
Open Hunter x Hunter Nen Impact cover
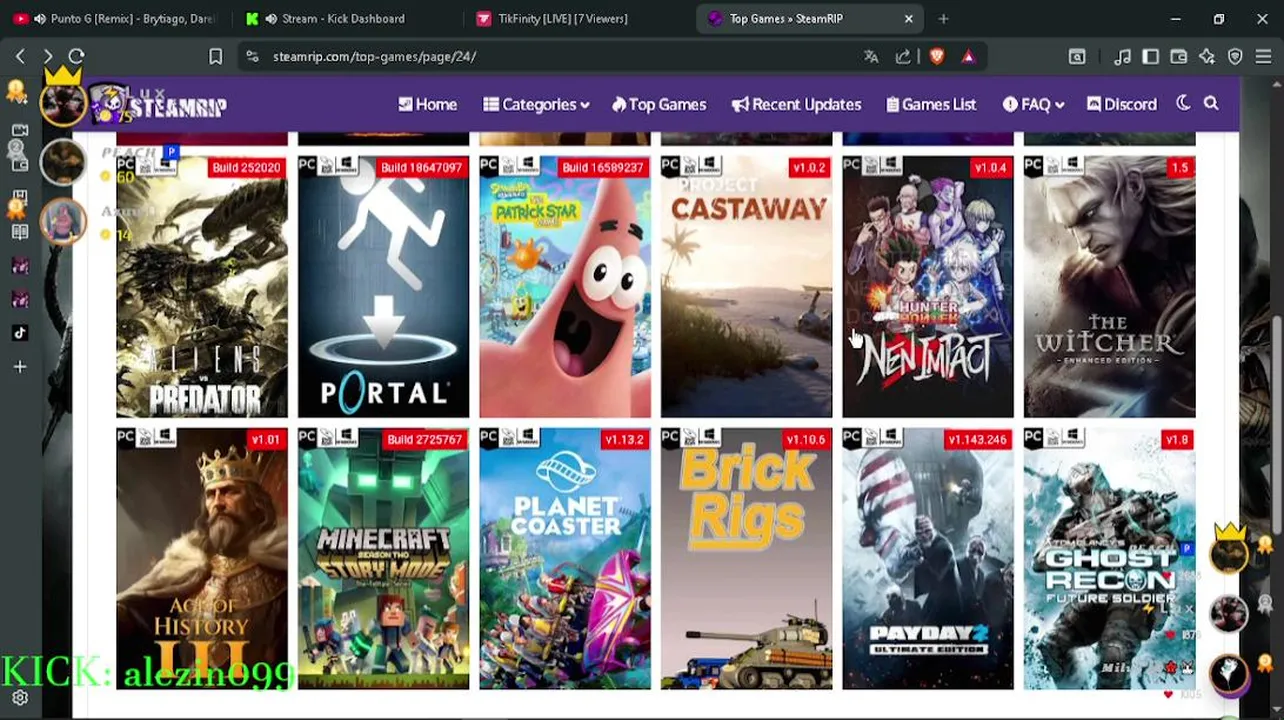point(928,286)
